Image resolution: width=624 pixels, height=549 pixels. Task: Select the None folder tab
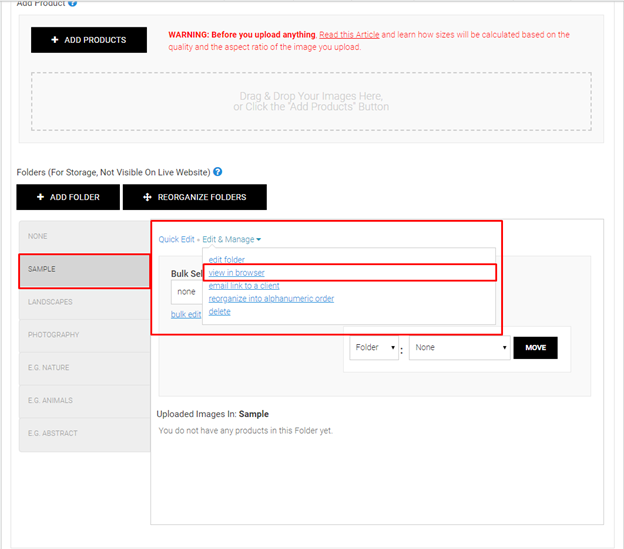[84, 236]
